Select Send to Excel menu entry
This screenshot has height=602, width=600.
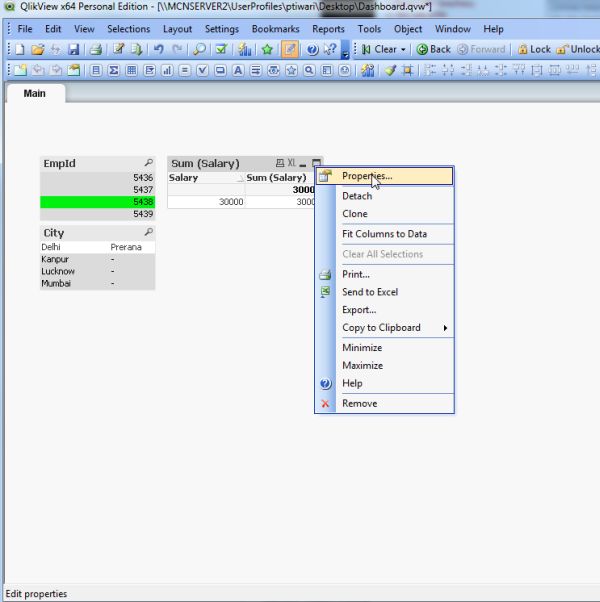[369, 292]
